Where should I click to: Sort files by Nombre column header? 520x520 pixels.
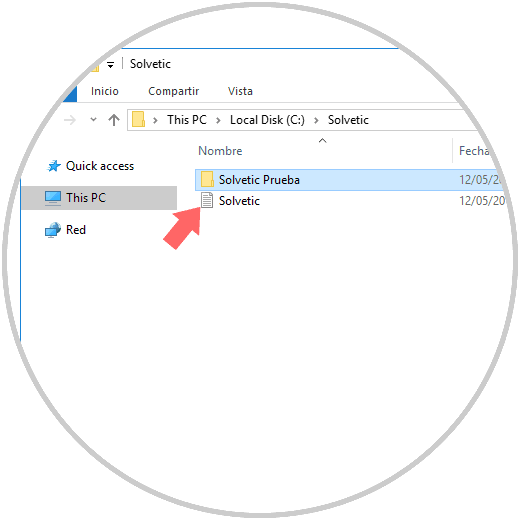220,151
